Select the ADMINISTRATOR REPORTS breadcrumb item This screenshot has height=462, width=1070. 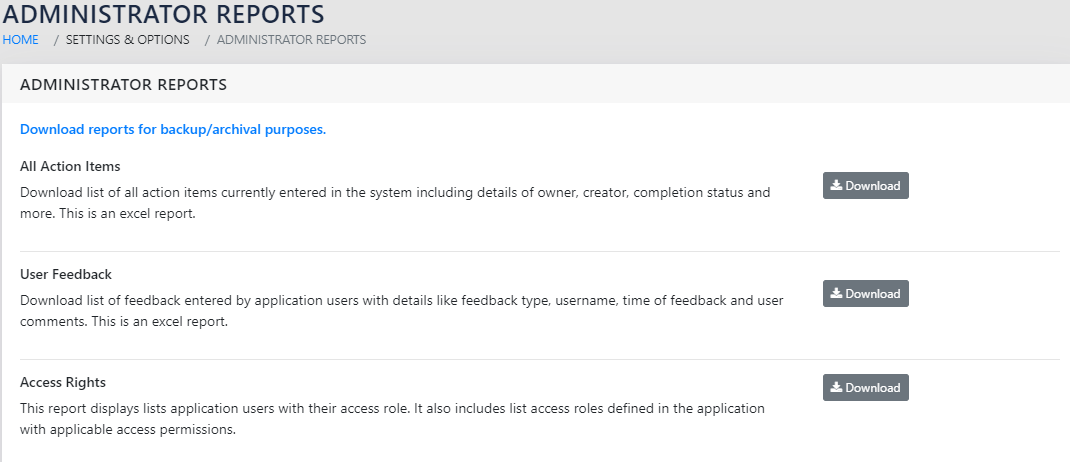tap(291, 40)
